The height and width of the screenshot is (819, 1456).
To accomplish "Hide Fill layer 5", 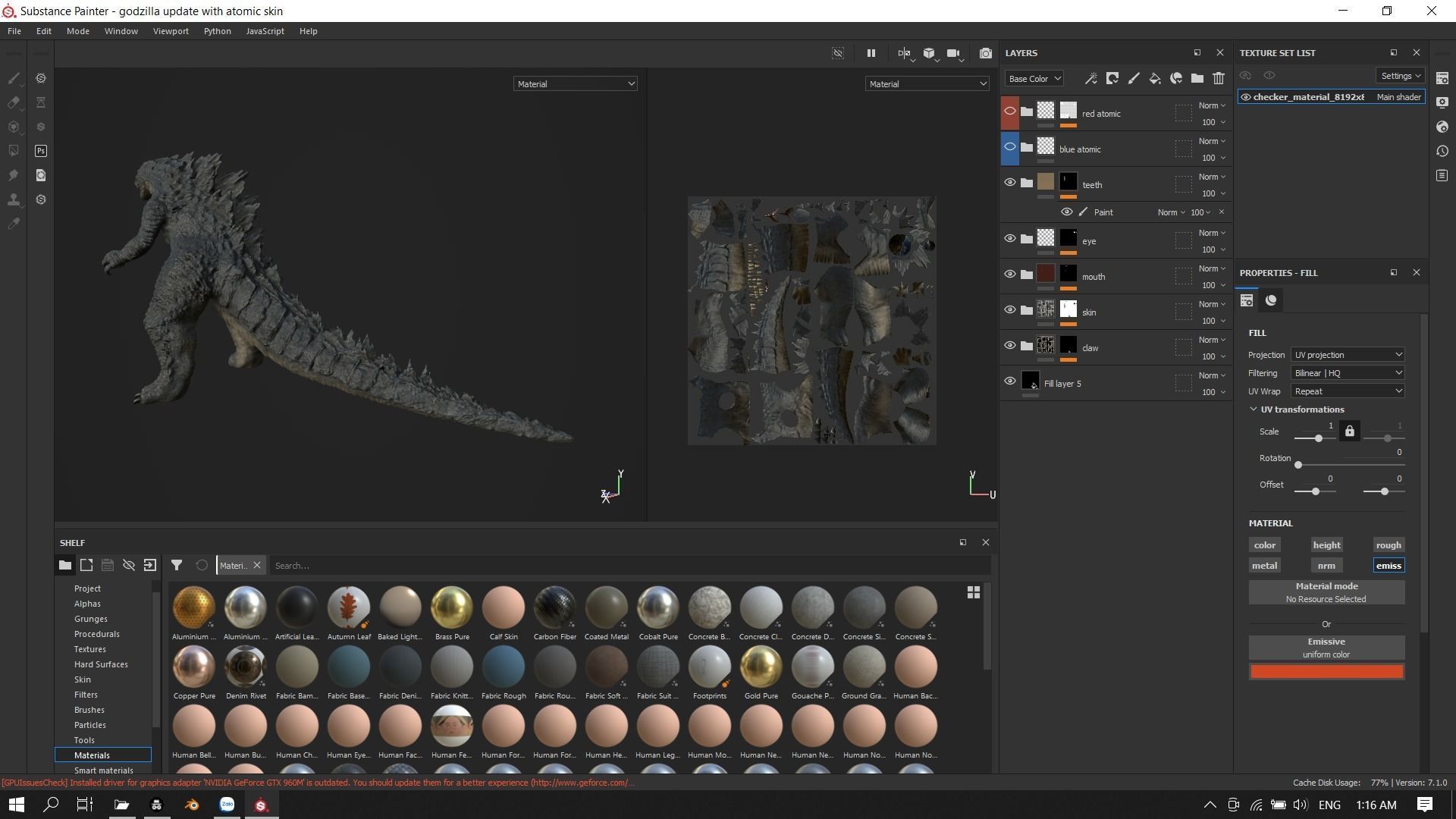I will 1009,381.
